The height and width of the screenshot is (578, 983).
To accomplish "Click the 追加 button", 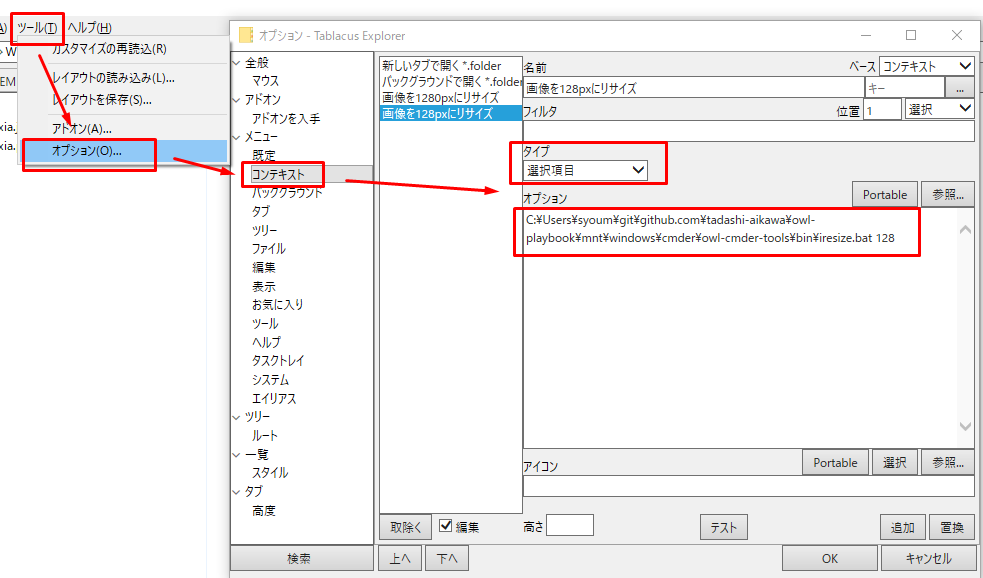I will coord(902,527).
